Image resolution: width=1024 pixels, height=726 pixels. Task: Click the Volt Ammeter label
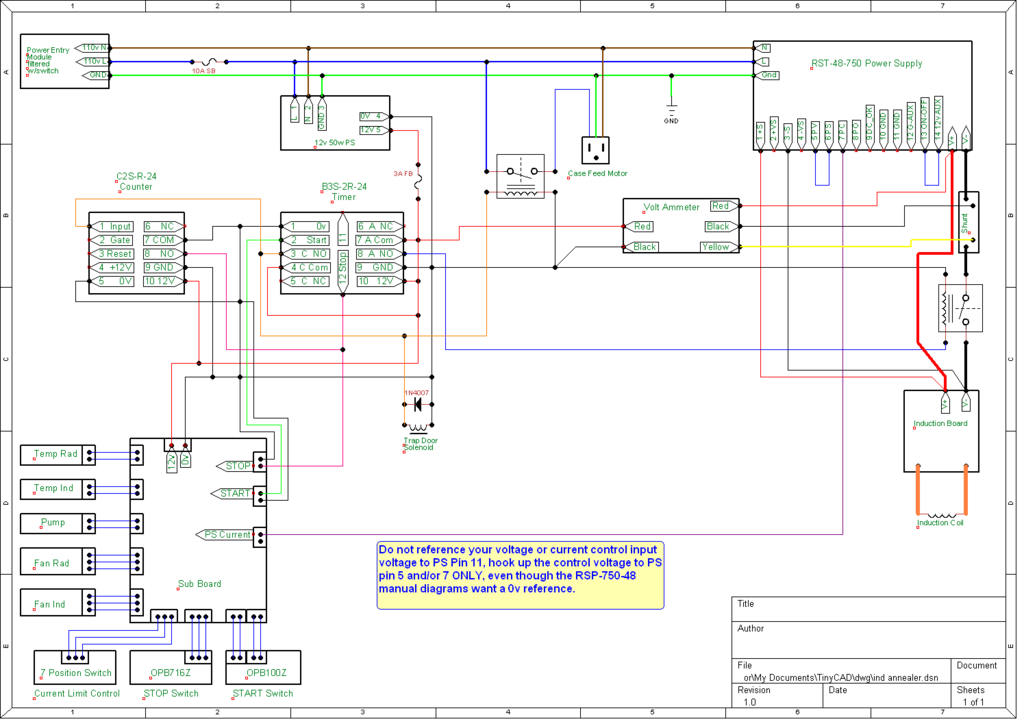coord(671,207)
